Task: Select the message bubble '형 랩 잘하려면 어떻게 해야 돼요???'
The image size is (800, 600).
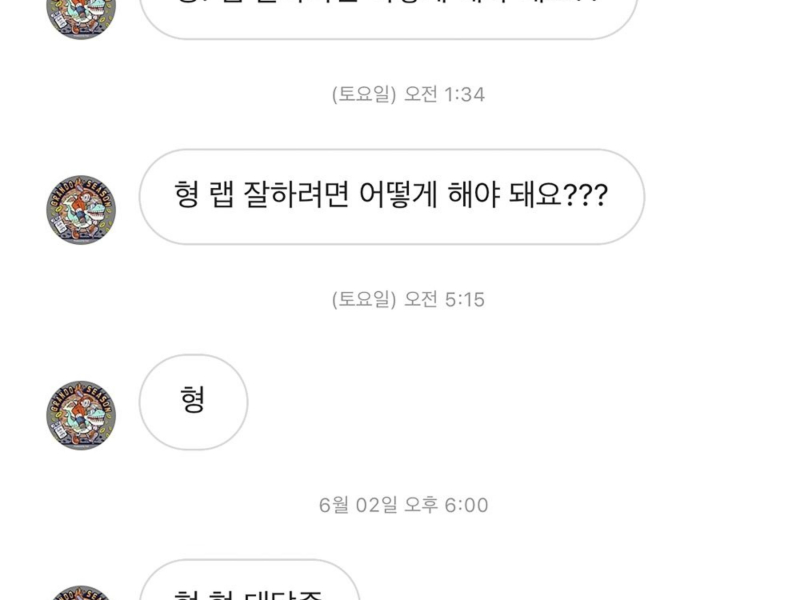Action: click(x=391, y=196)
